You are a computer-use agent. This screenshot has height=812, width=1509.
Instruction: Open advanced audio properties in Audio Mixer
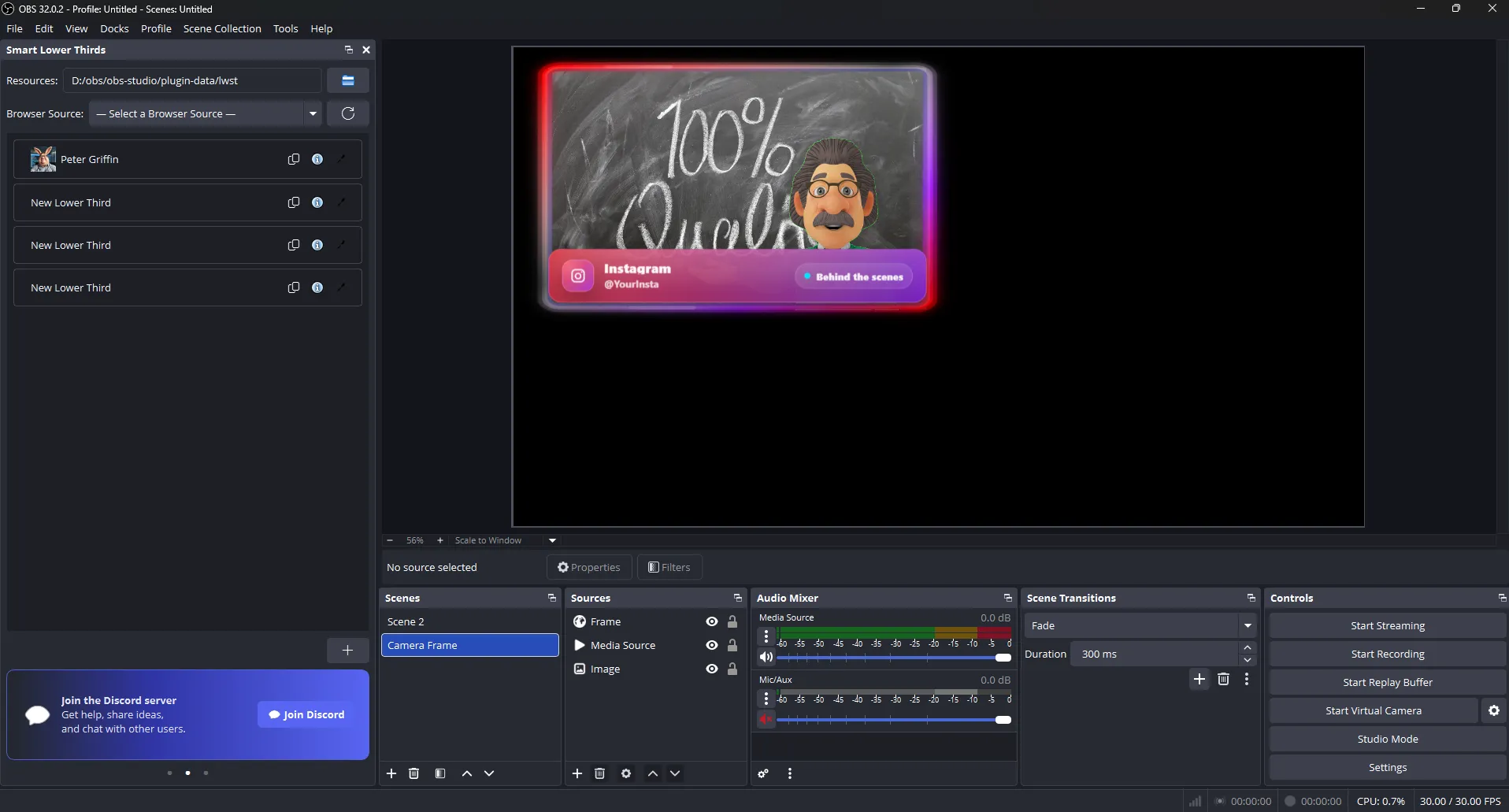pos(762,773)
